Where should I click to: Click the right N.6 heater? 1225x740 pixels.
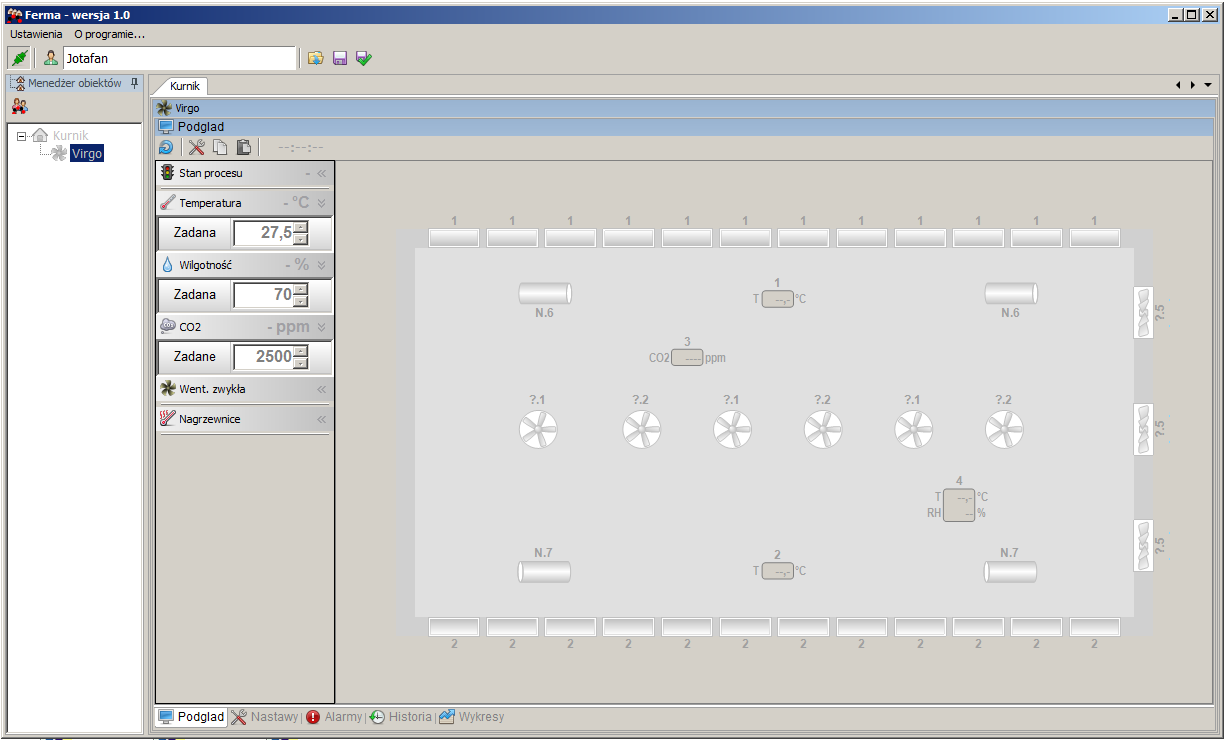click(x=1011, y=293)
